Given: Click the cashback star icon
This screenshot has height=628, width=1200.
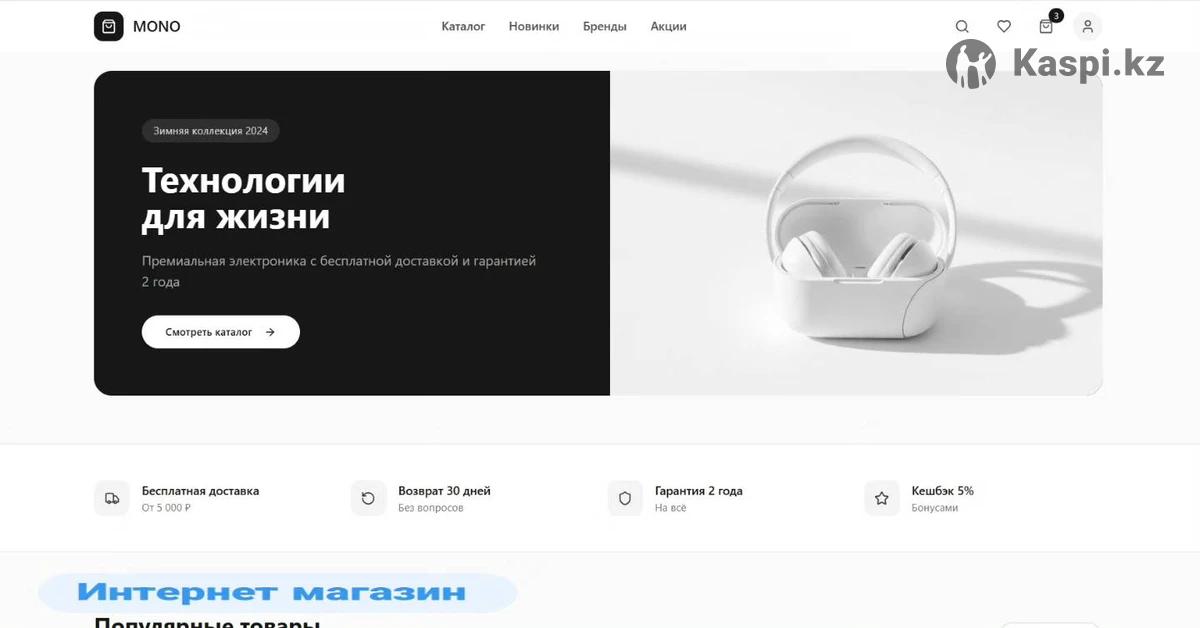Looking at the screenshot, I should [x=882, y=498].
